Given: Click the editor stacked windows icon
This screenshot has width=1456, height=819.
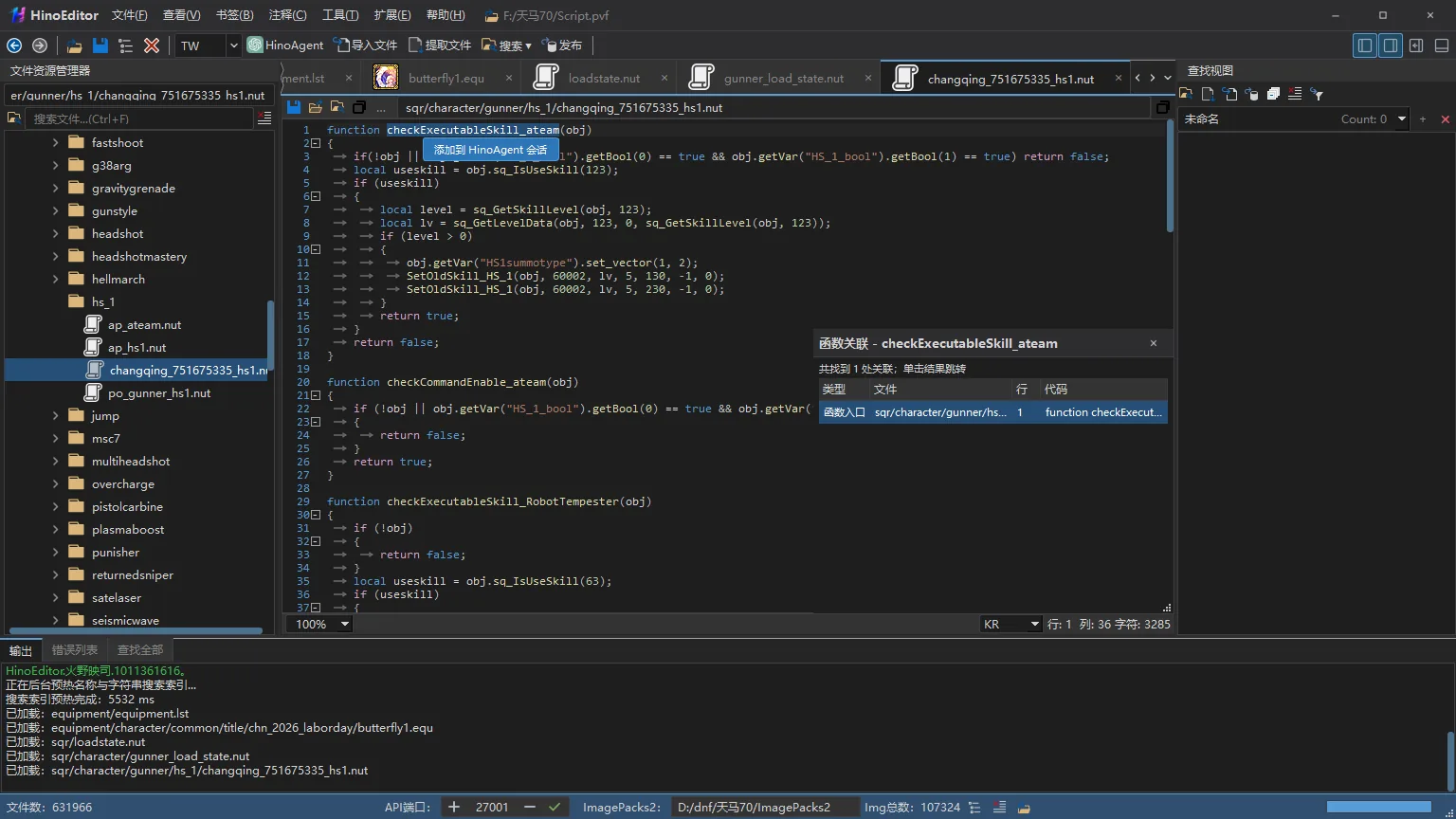Looking at the screenshot, I should (x=359, y=107).
